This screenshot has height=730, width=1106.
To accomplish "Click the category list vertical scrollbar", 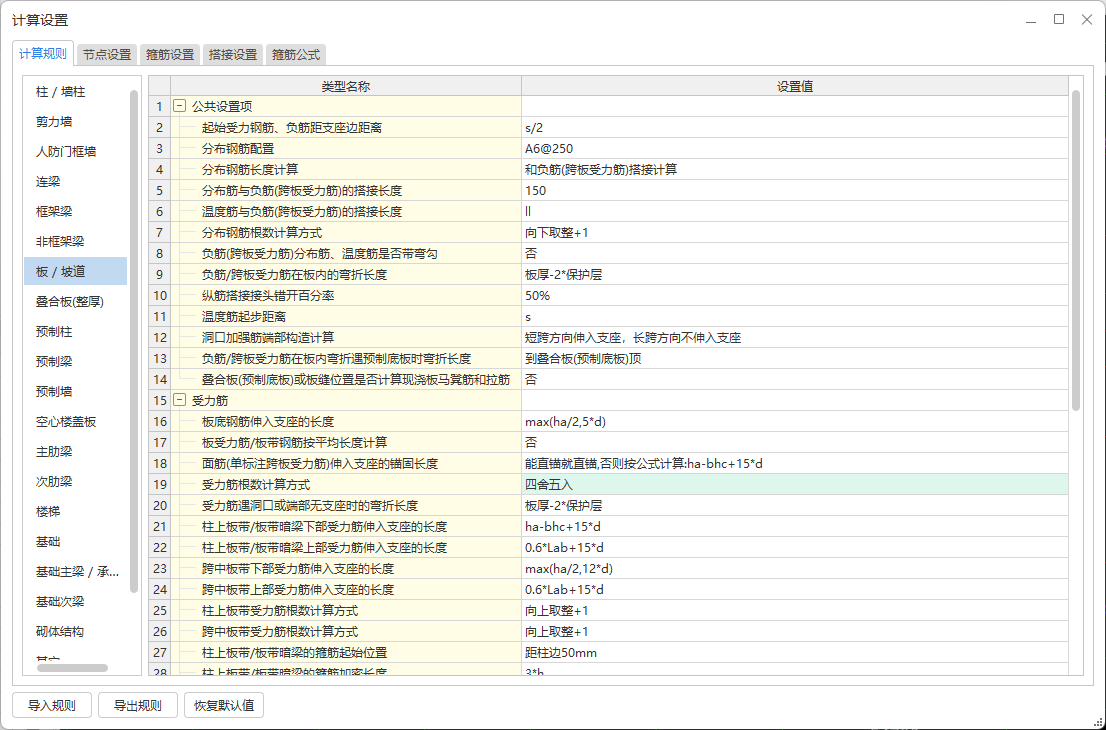I will click(x=134, y=341).
